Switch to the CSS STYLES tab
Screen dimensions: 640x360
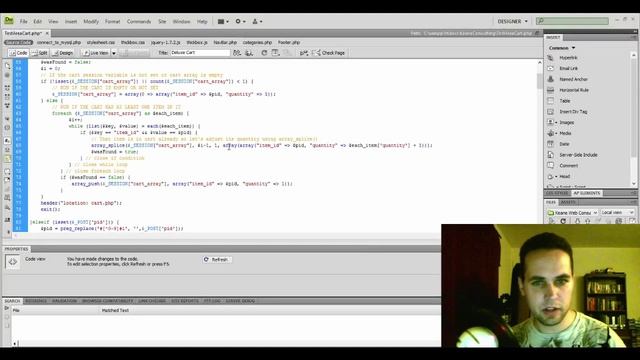tap(557, 193)
